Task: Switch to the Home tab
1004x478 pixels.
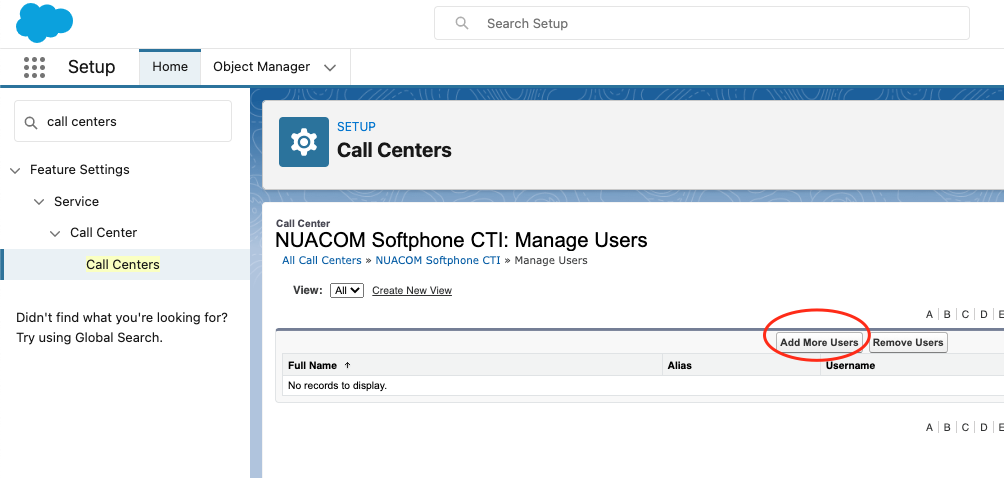Action: pyautogui.click(x=170, y=67)
